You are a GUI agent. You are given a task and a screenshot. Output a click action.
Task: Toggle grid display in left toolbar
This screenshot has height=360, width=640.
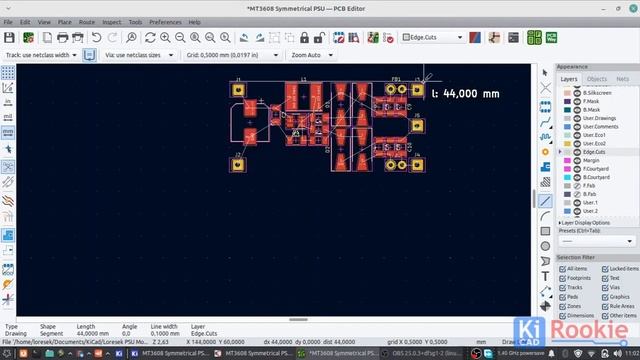8,73
